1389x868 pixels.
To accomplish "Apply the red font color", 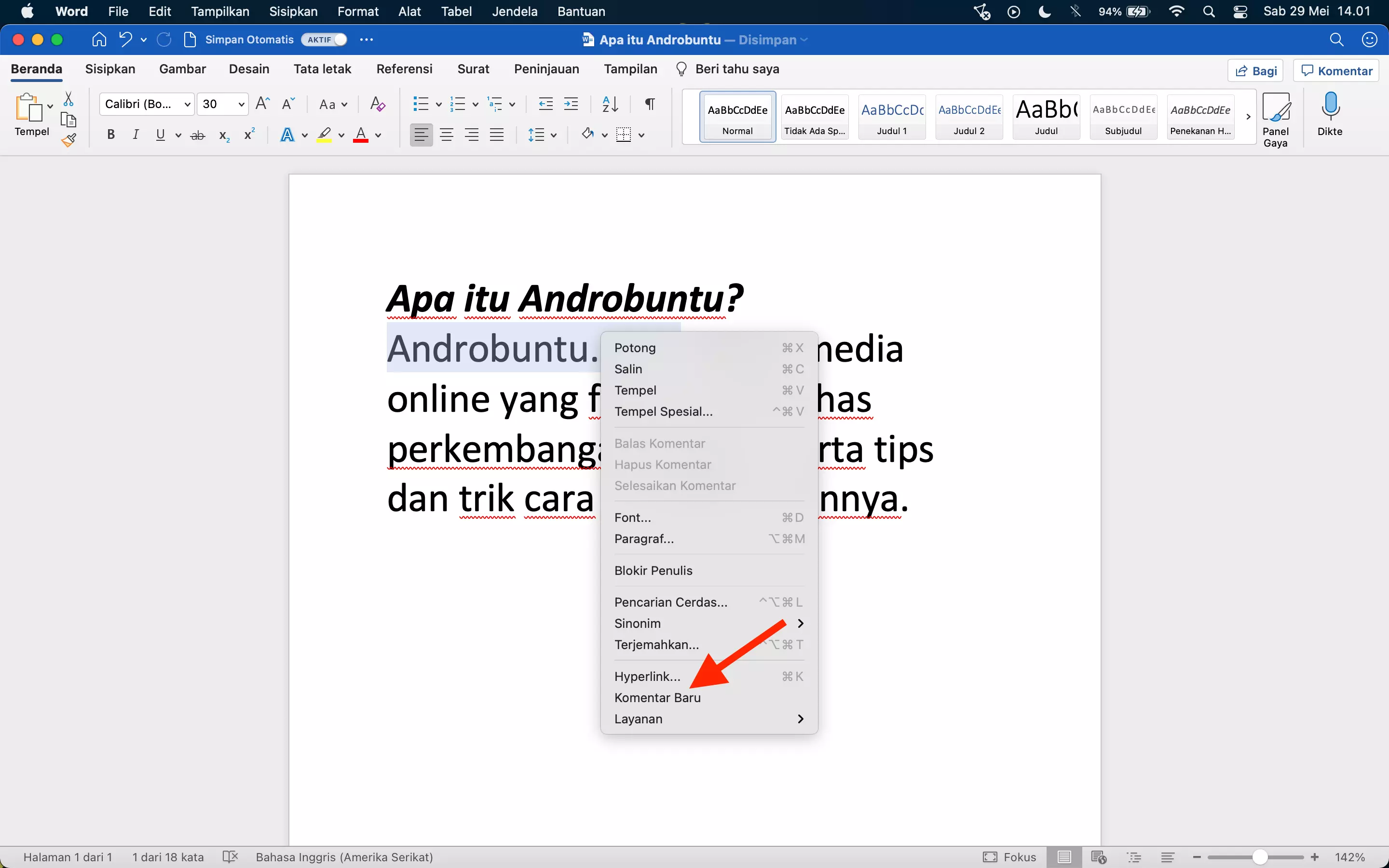I will (360, 136).
